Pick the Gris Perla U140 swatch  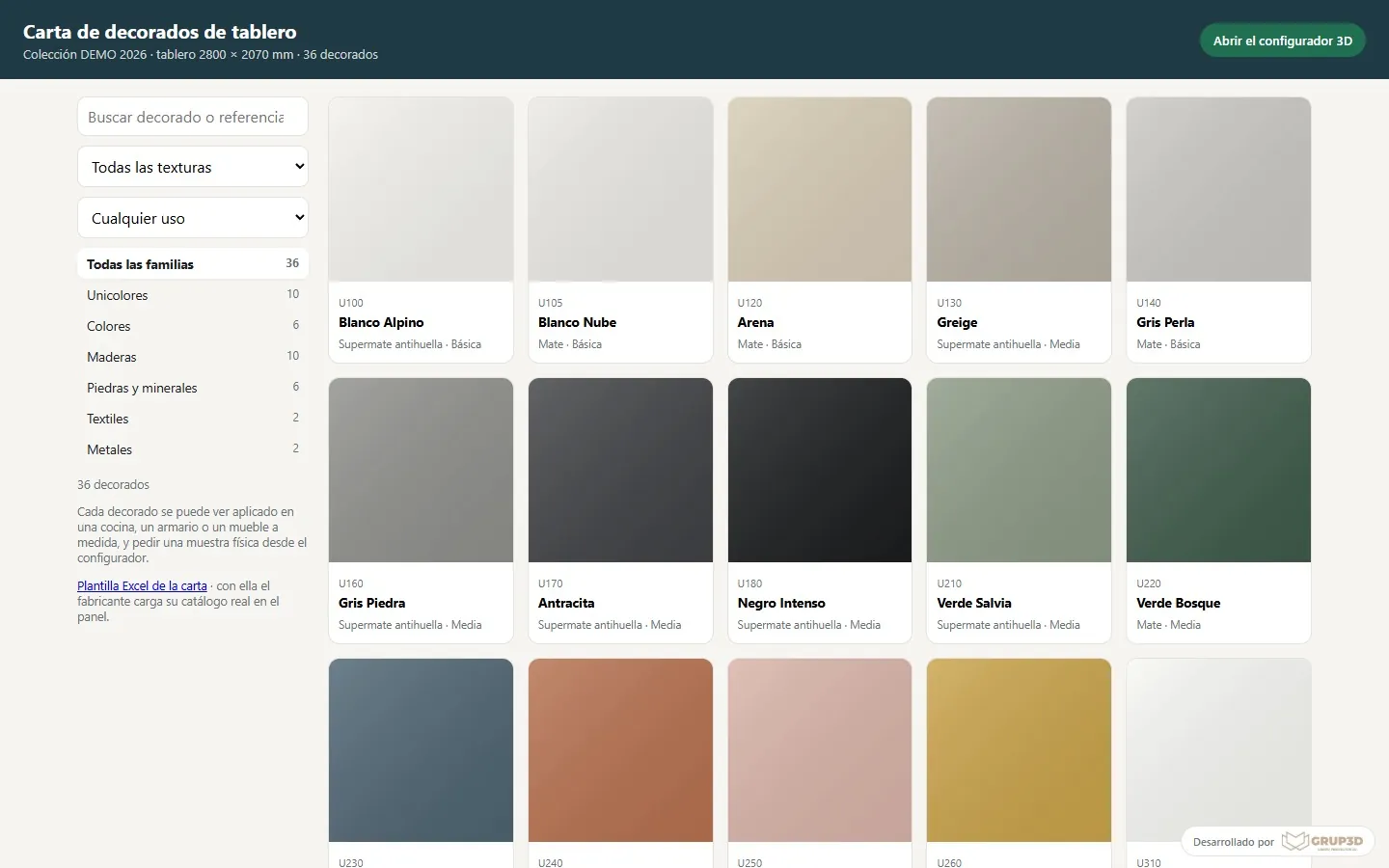click(x=1218, y=189)
